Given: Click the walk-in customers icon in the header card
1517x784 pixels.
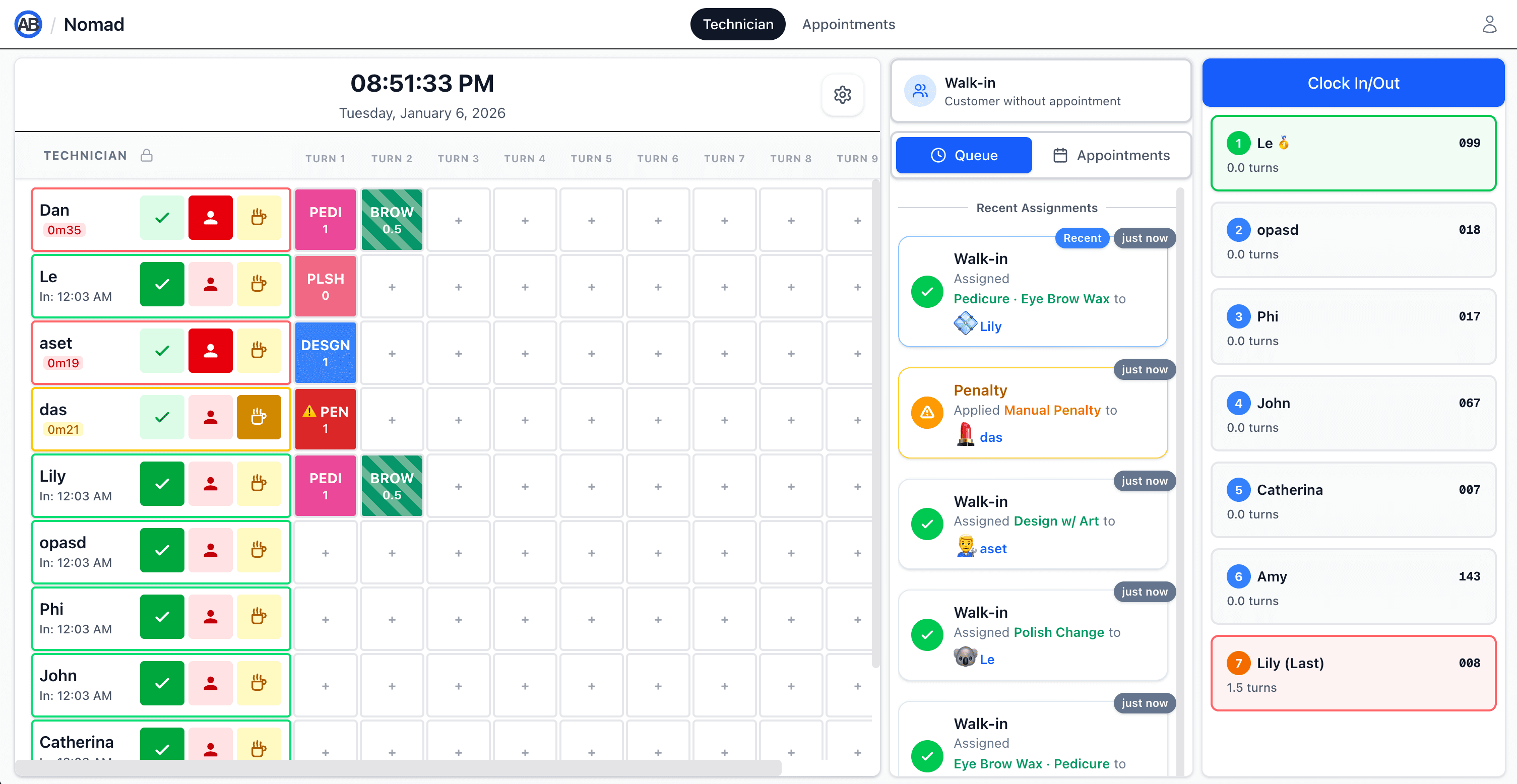Looking at the screenshot, I should coord(920,91).
